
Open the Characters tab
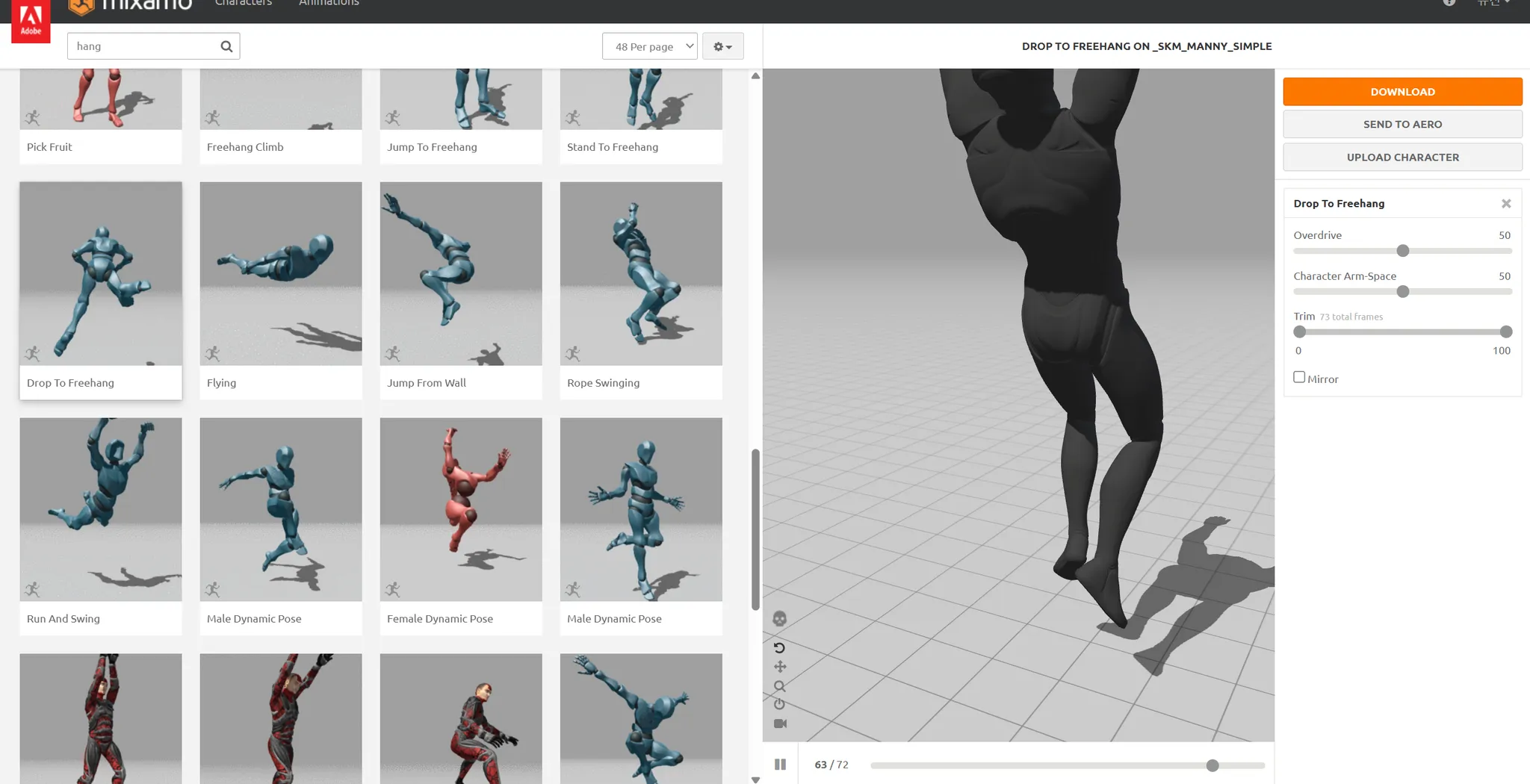pyautogui.click(x=244, y=4)
